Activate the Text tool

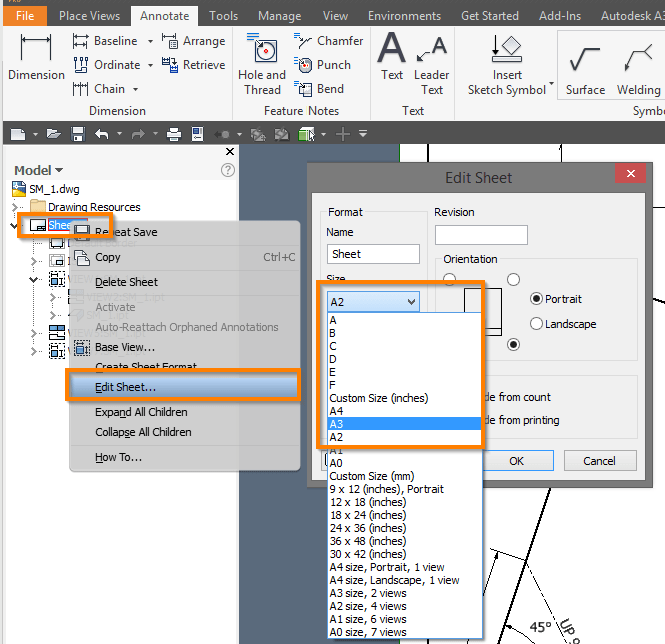391,57
